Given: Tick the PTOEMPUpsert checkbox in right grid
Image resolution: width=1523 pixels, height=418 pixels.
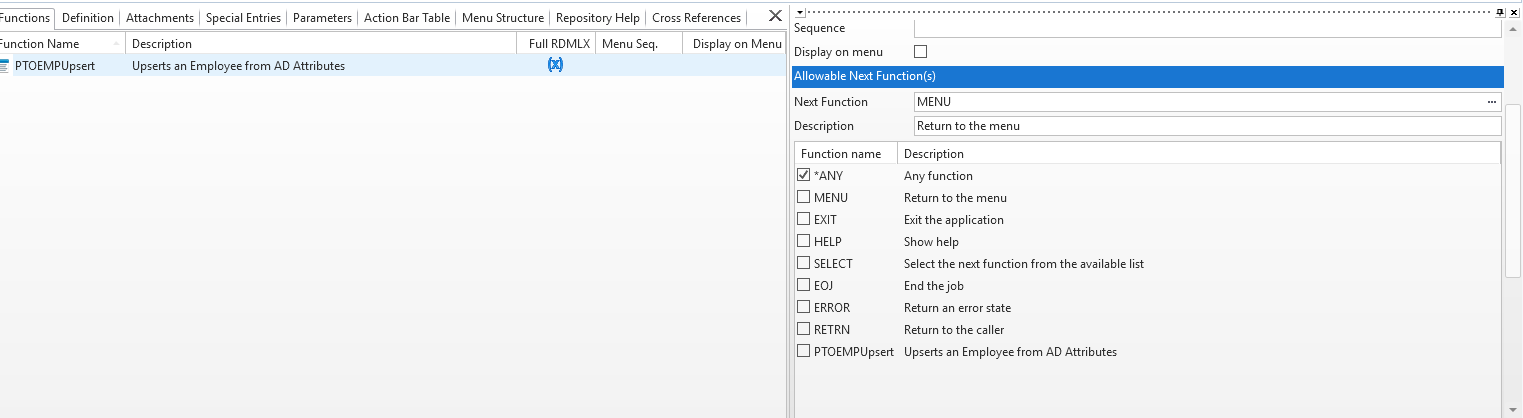Looking at the screenshot, I should coord(803,351).
